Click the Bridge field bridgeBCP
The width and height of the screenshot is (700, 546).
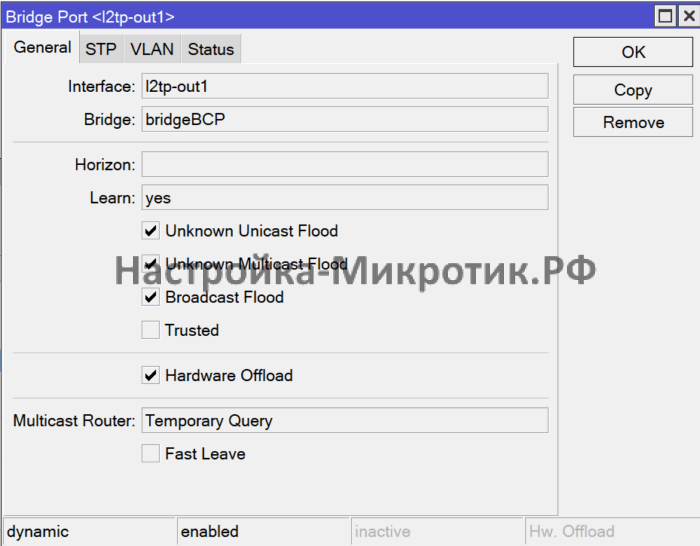pos(345,119)
